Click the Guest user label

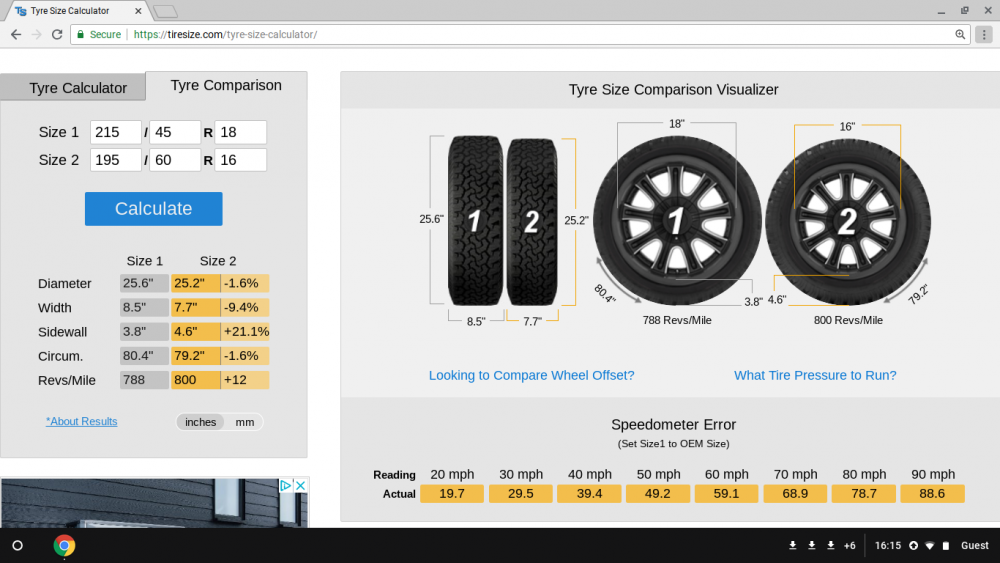coord(974,546)
